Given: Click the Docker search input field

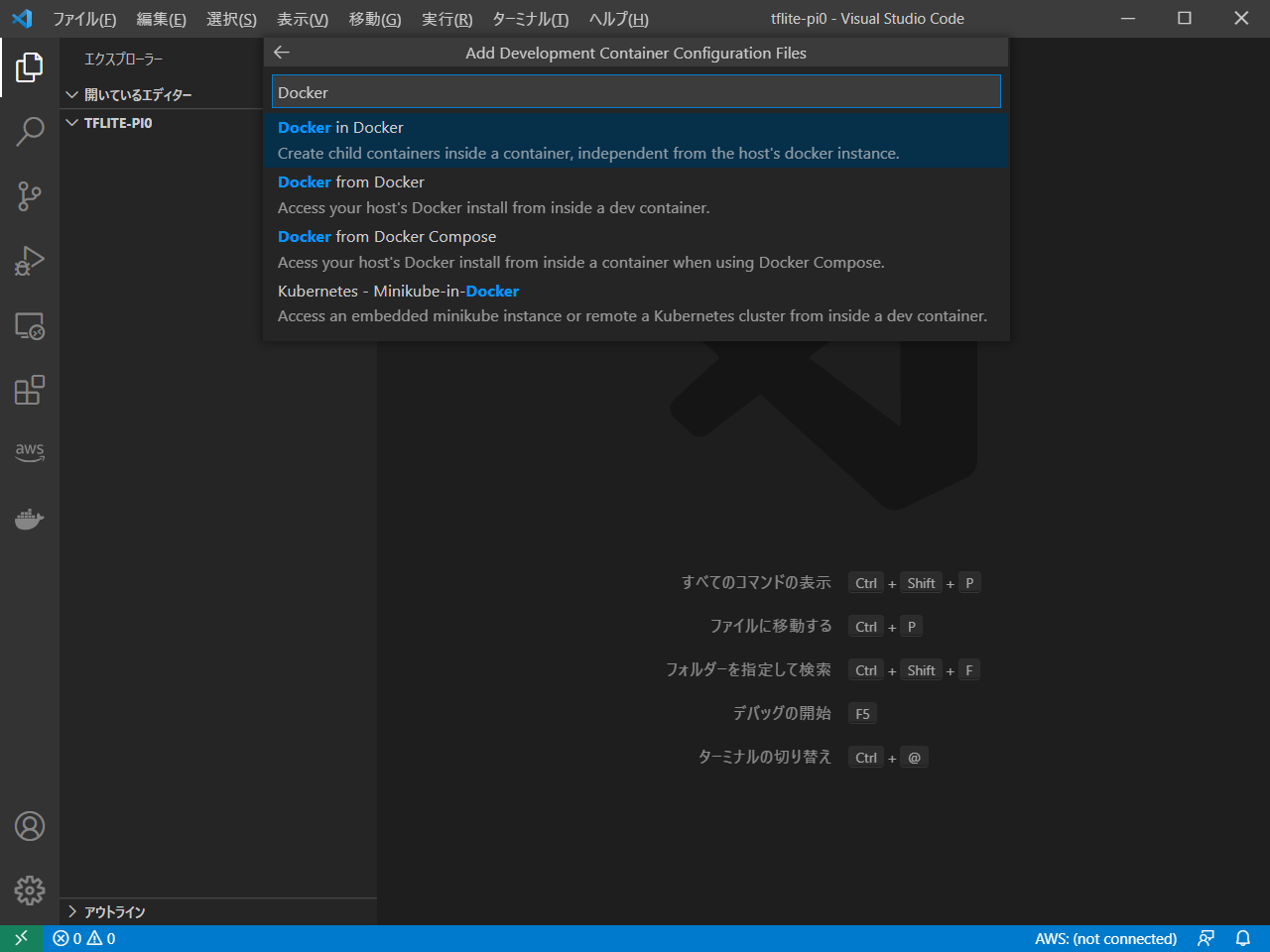Looking at the screenshot, I should pos(635,92).
